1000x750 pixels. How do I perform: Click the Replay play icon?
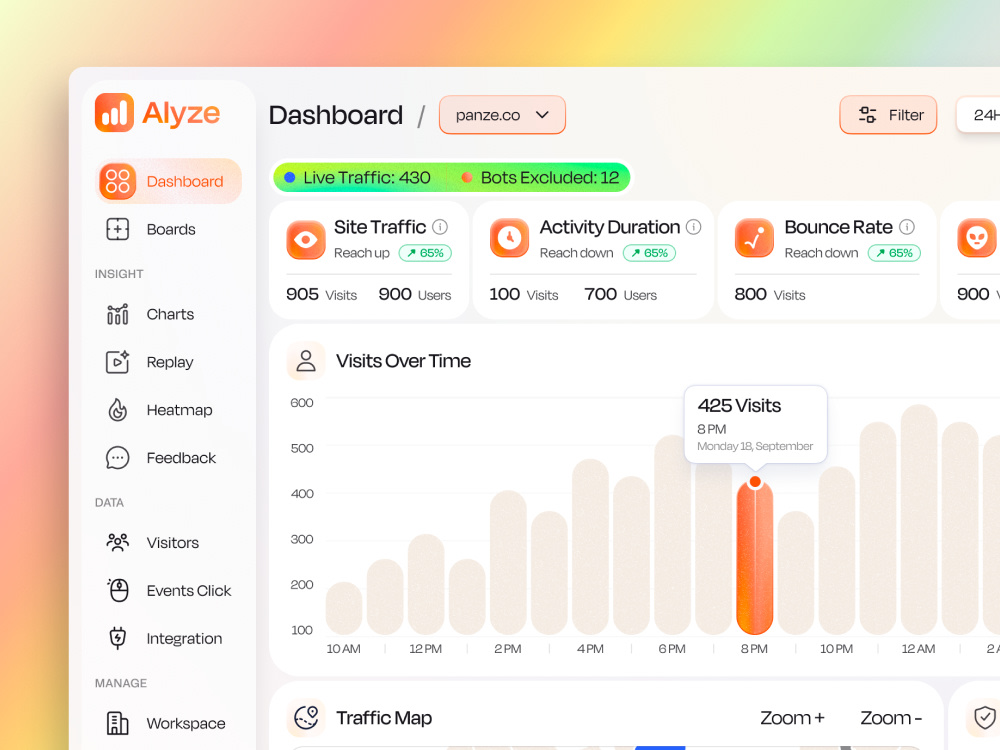point(117,362)
